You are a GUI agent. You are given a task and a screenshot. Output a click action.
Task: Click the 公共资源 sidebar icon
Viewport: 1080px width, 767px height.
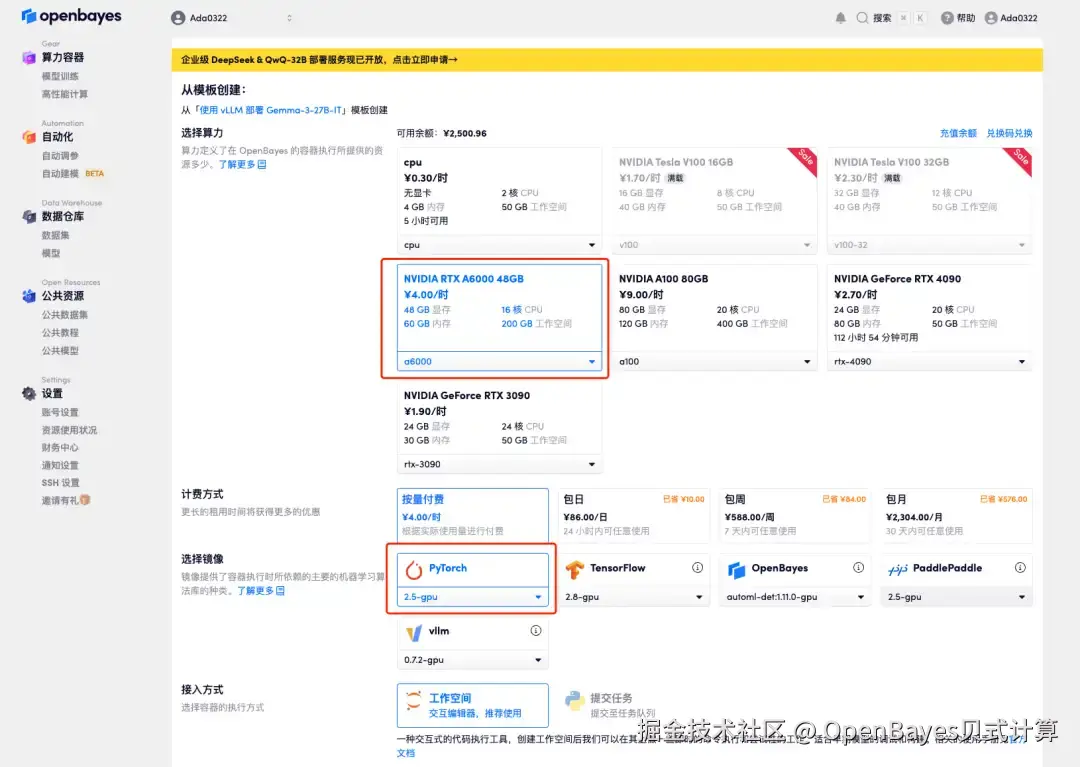click(x=28, y=296)
